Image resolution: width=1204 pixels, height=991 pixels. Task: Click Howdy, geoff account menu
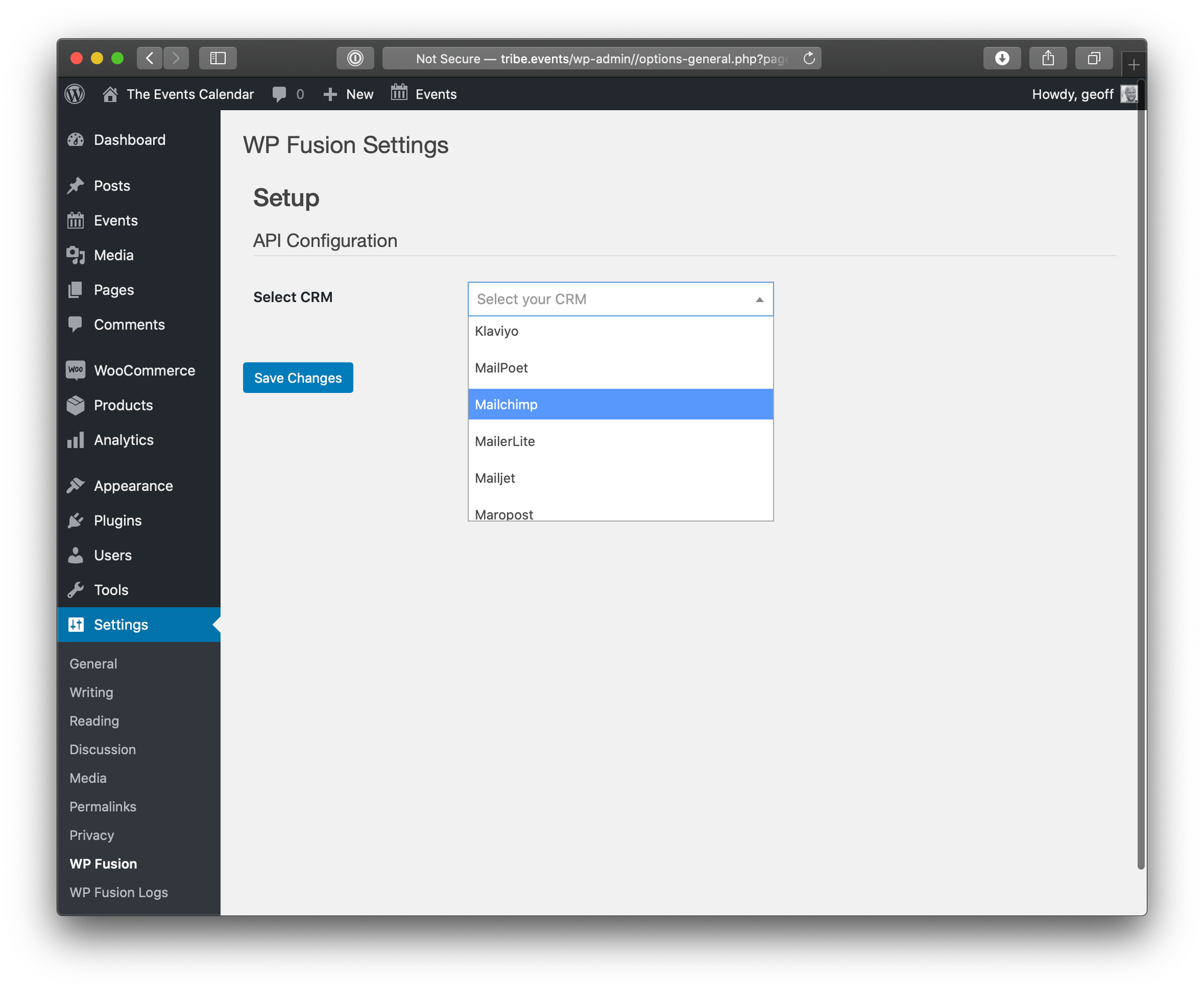click(x=1073, y=94)
